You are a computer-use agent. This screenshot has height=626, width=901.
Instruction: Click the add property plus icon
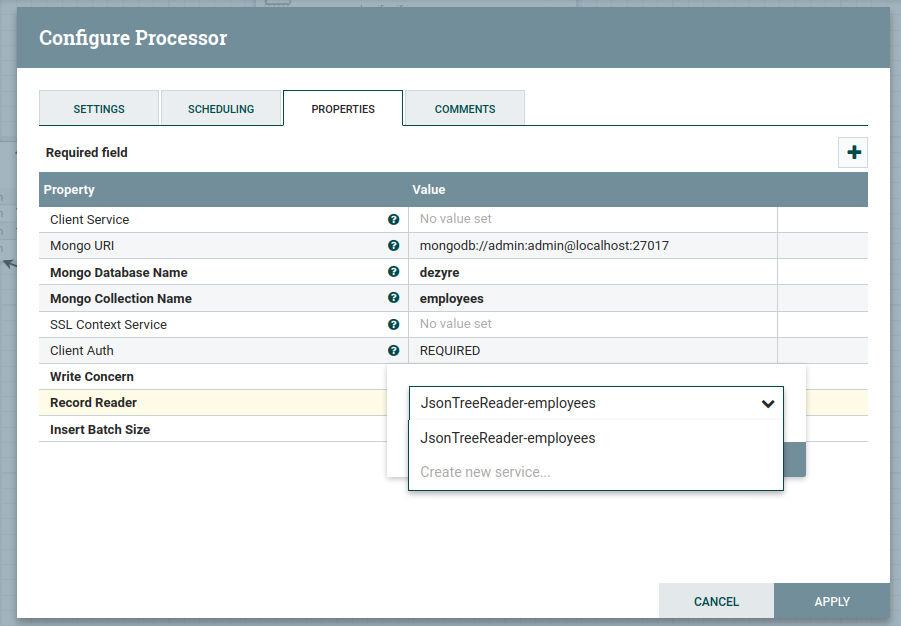point(853,152)
